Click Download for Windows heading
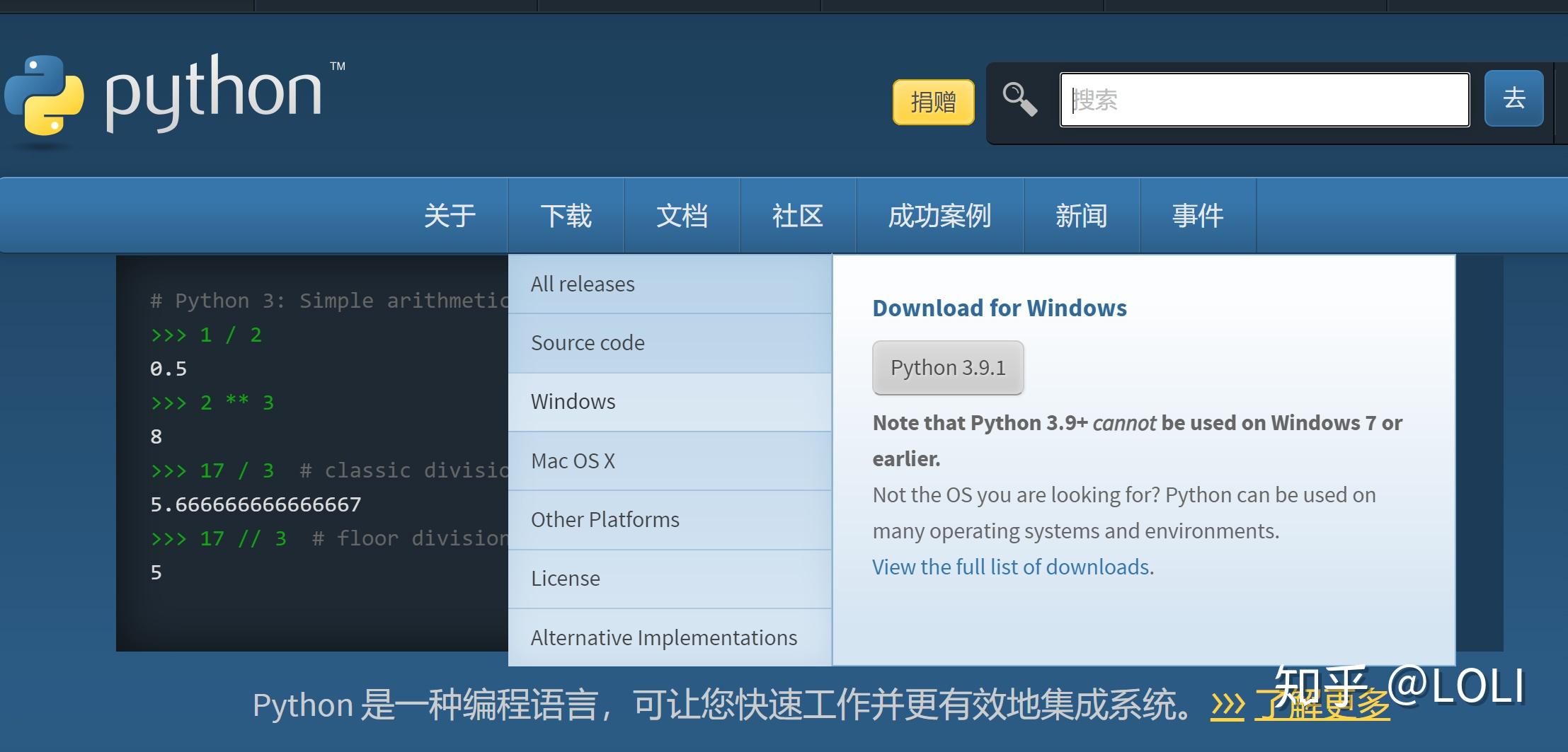 (1000, 308)
